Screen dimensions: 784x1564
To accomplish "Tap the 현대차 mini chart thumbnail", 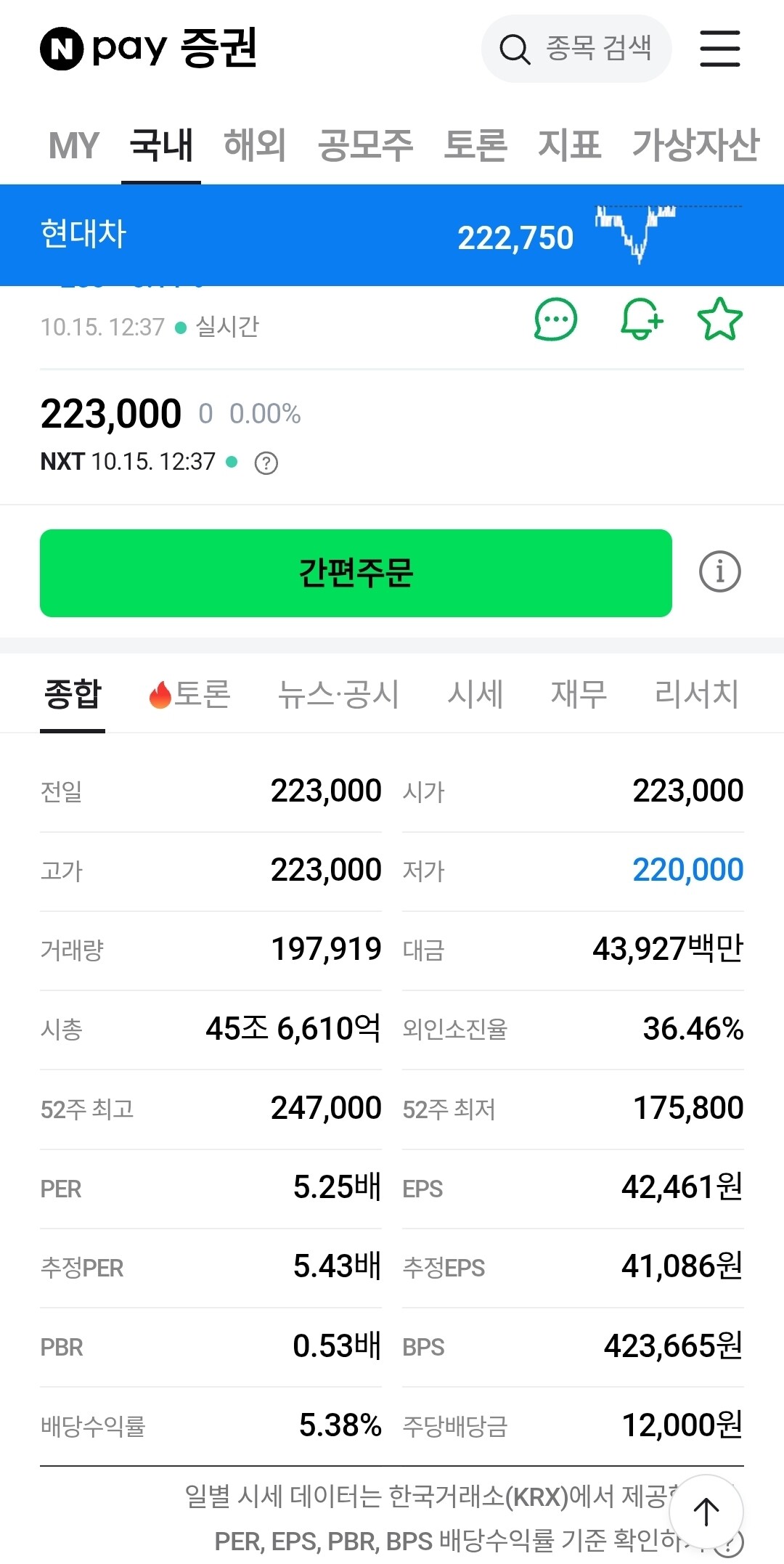I will 636,234.
